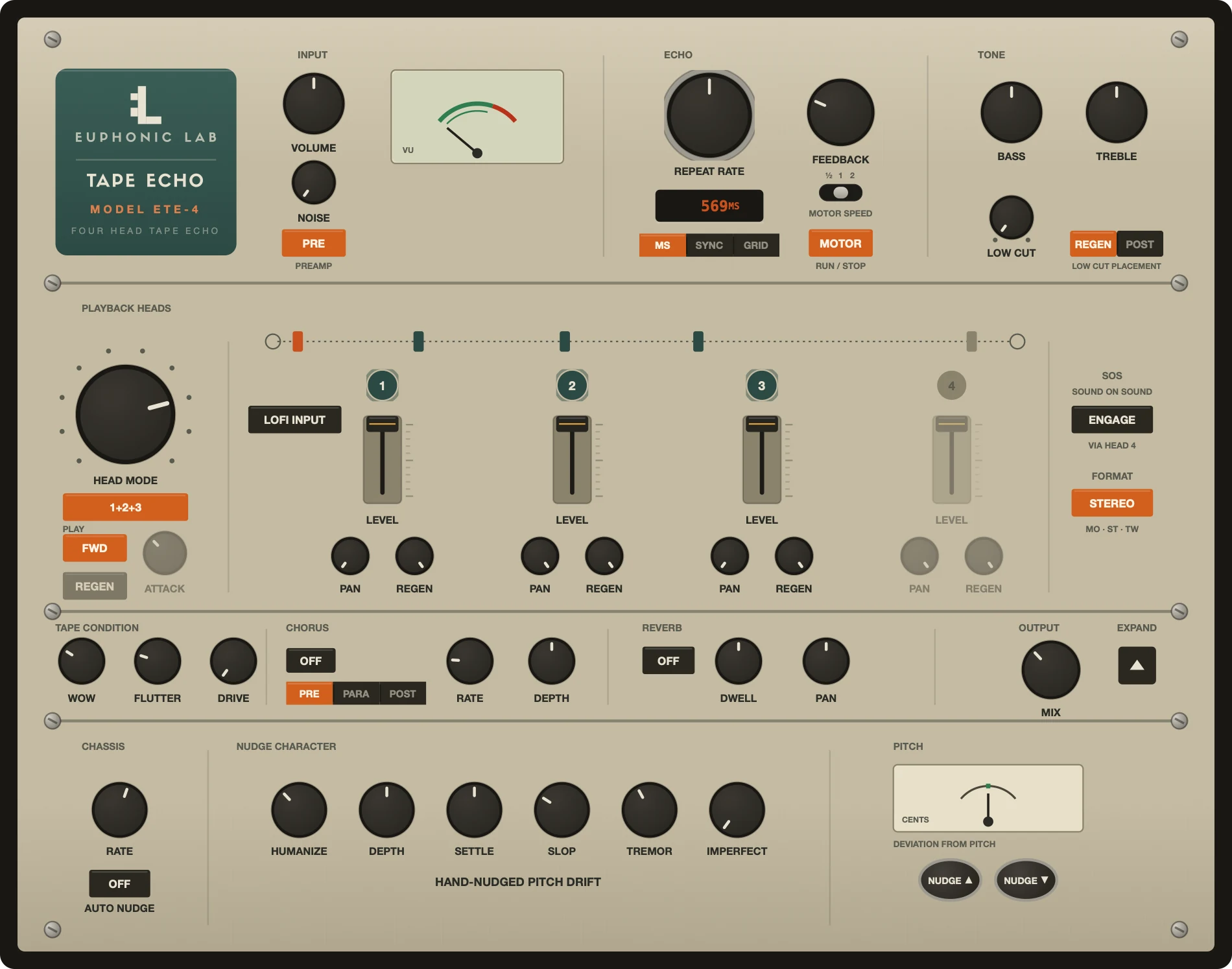Click the orange record head marker
The image size is (1232, 969).
(298, 341)
